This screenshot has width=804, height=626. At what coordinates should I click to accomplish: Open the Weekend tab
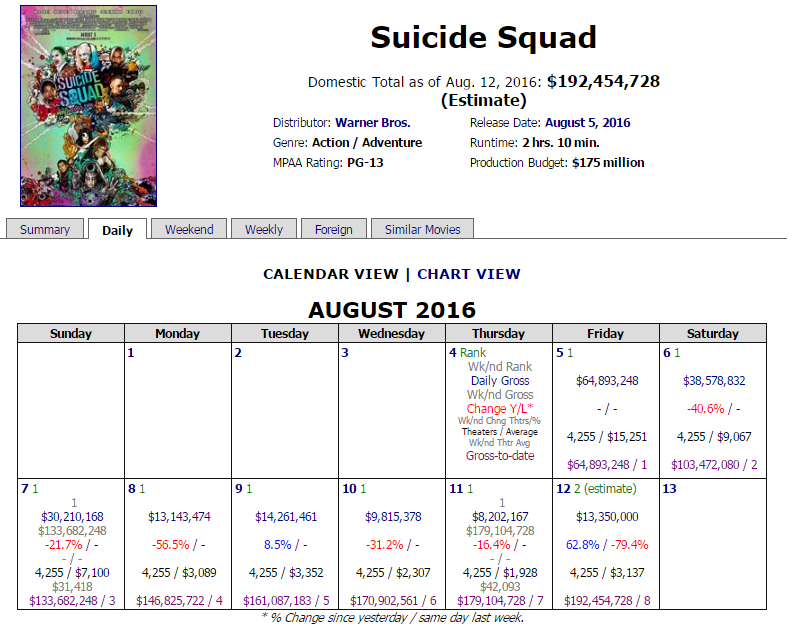189,229
